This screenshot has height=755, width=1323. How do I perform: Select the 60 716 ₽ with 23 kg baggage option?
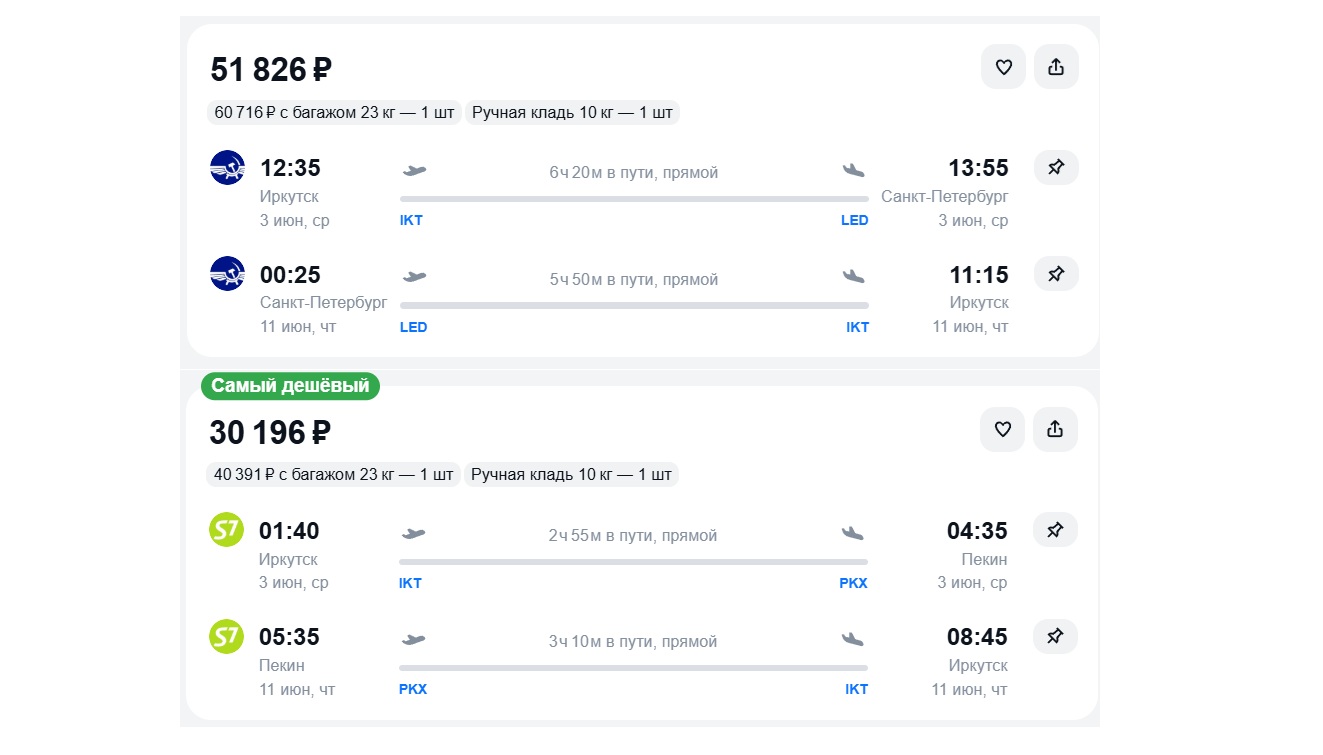[x=334, y=112]
